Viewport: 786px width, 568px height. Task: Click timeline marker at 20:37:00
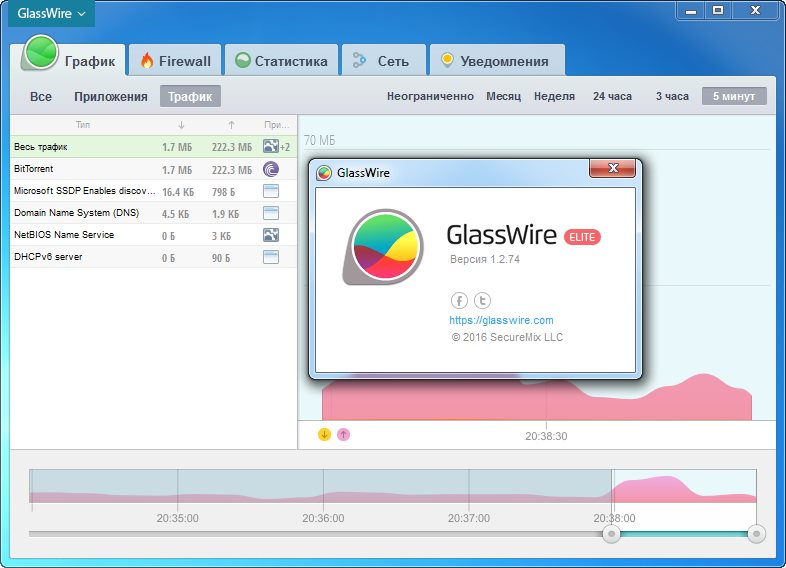pyautogui.click(x=469, y=518)
